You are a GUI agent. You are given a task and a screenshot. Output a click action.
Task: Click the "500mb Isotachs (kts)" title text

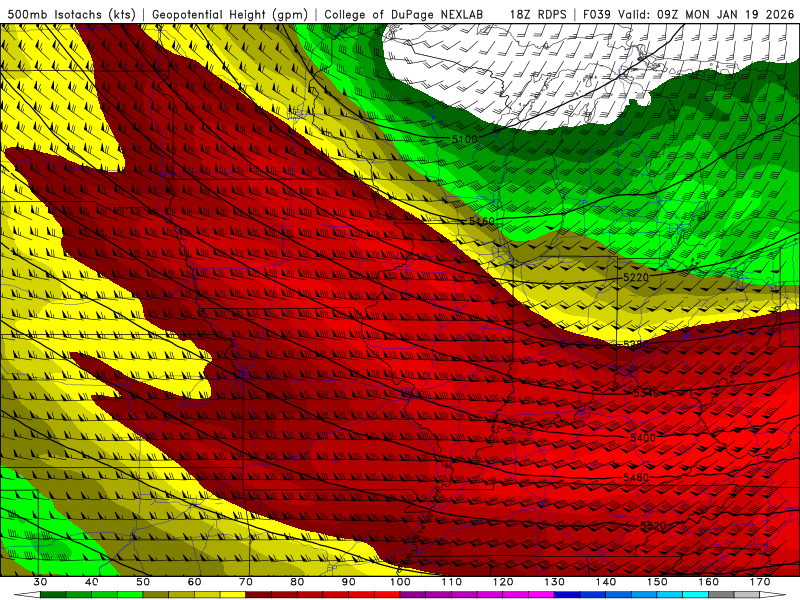[72, 14]
